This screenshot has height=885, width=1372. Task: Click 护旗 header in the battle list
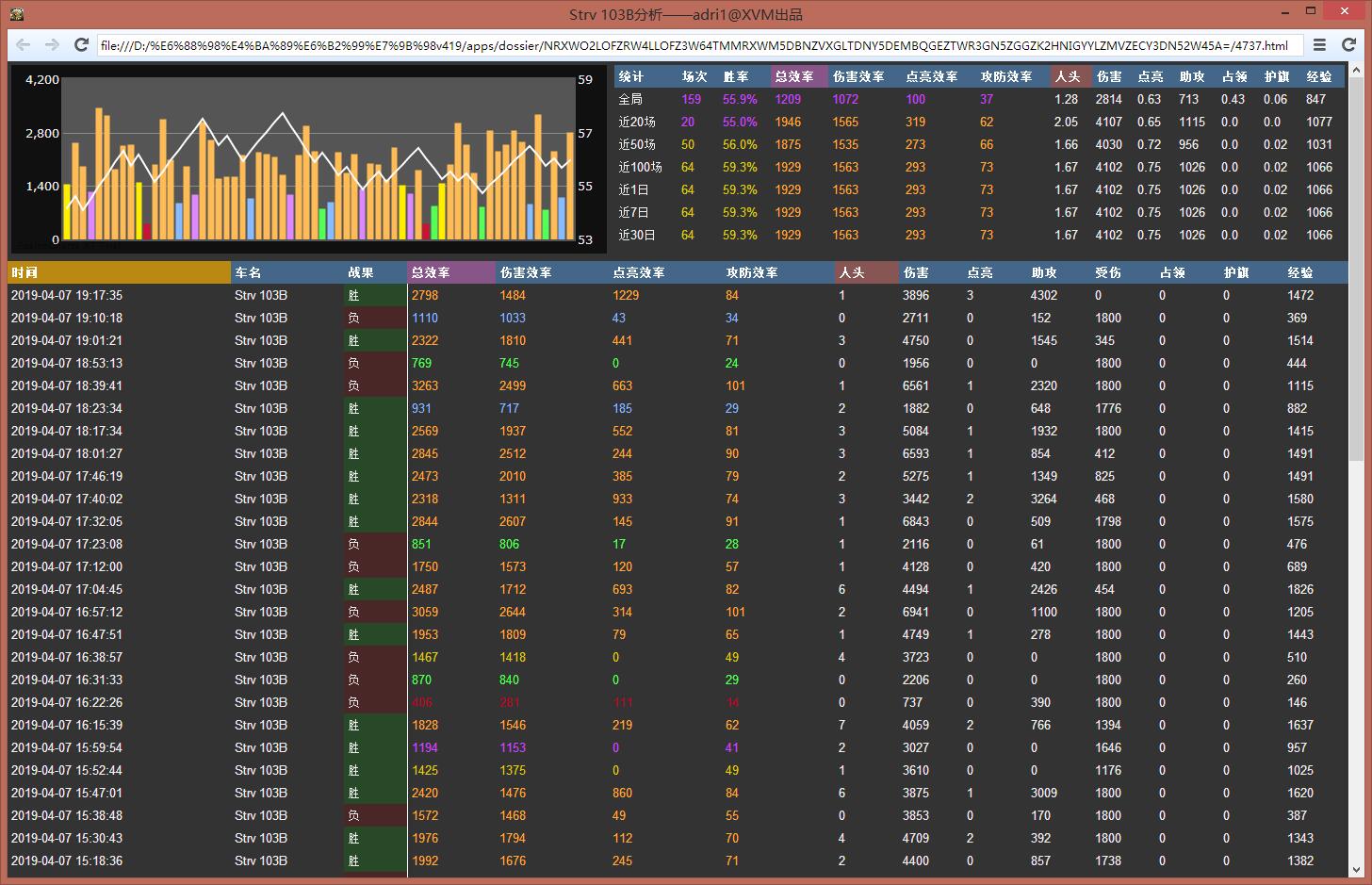(x=1251, y=272)
